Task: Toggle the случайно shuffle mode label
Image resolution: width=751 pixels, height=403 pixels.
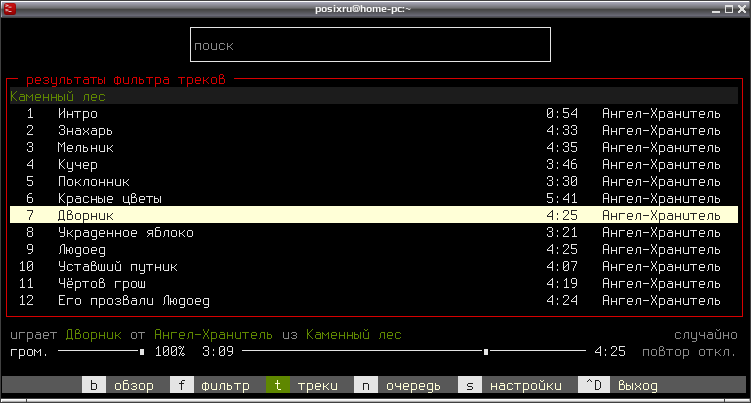Action: [705, 334]
